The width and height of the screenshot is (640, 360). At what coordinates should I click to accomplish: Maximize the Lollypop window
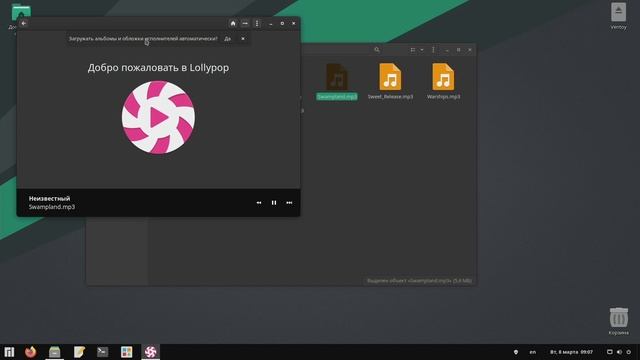(x=282, y=23)
